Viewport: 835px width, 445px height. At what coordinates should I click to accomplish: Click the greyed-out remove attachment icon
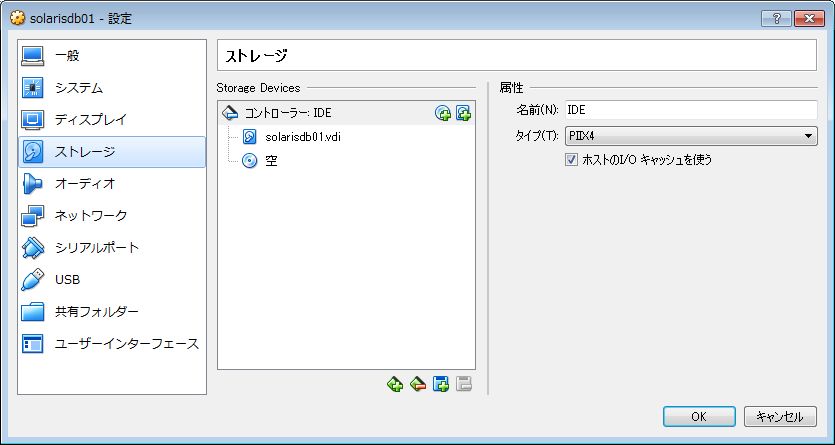(x=464, y=384)
